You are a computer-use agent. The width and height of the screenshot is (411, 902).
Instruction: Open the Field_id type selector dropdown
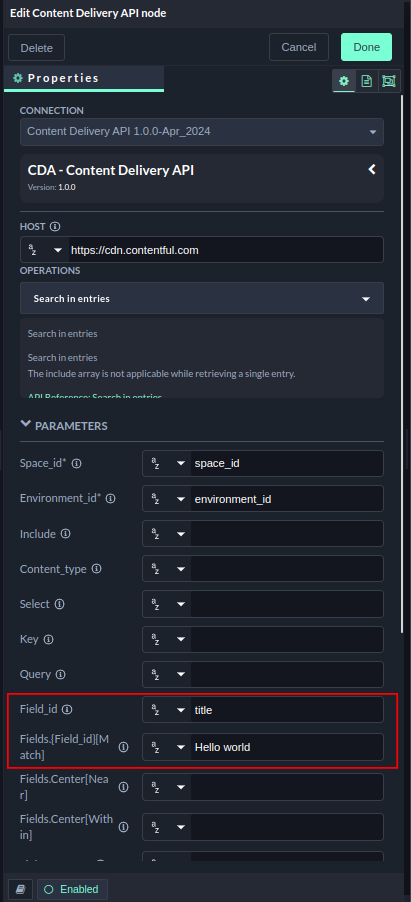click(167, 710)
